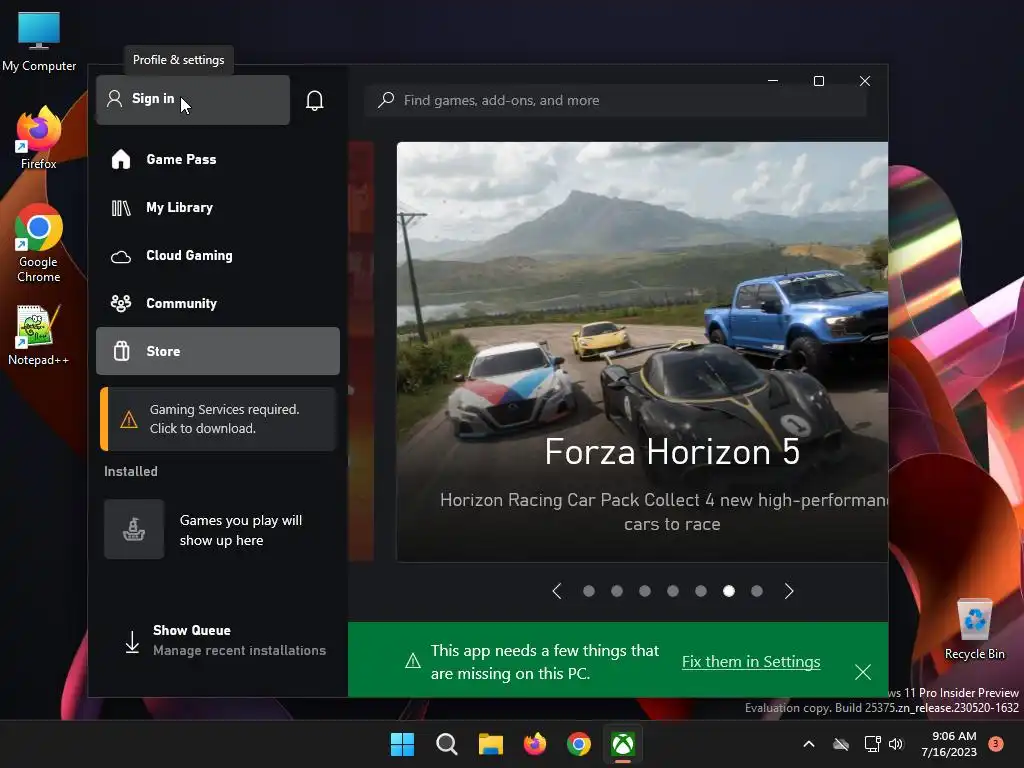
Task: Click the search magnifier icon
Action: pos(386,100)
